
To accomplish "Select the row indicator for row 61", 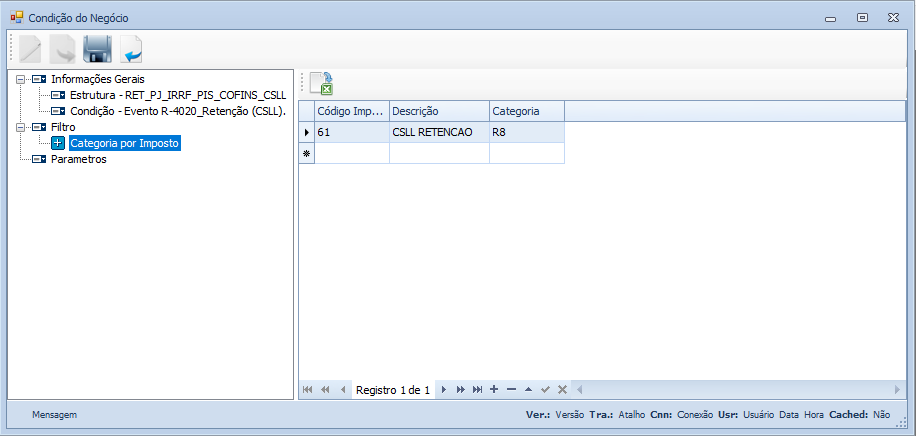I will [307, 132].
